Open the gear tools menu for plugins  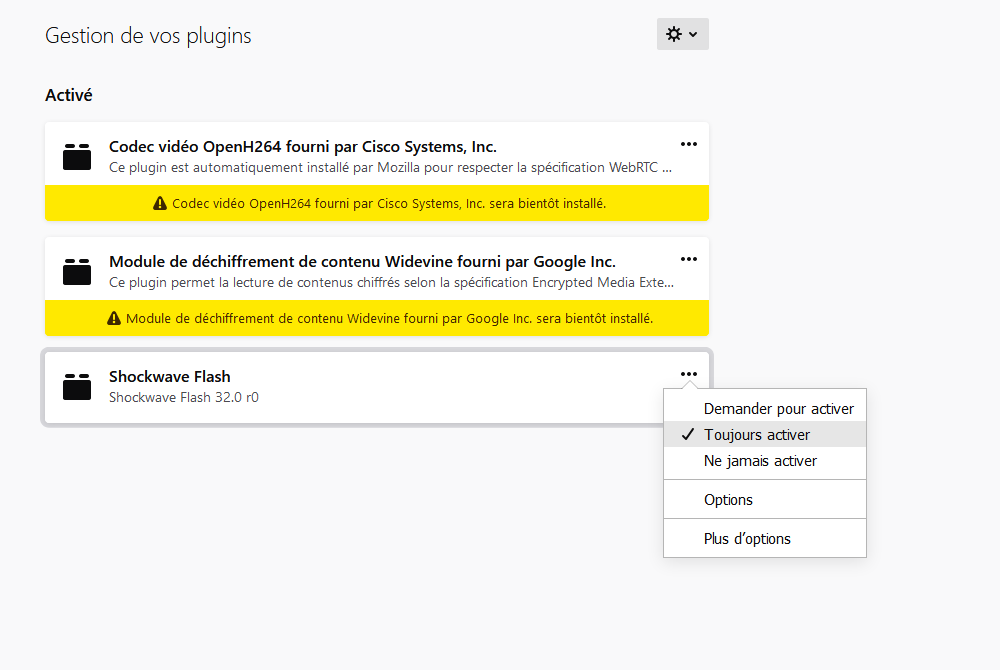coord(682,34)
